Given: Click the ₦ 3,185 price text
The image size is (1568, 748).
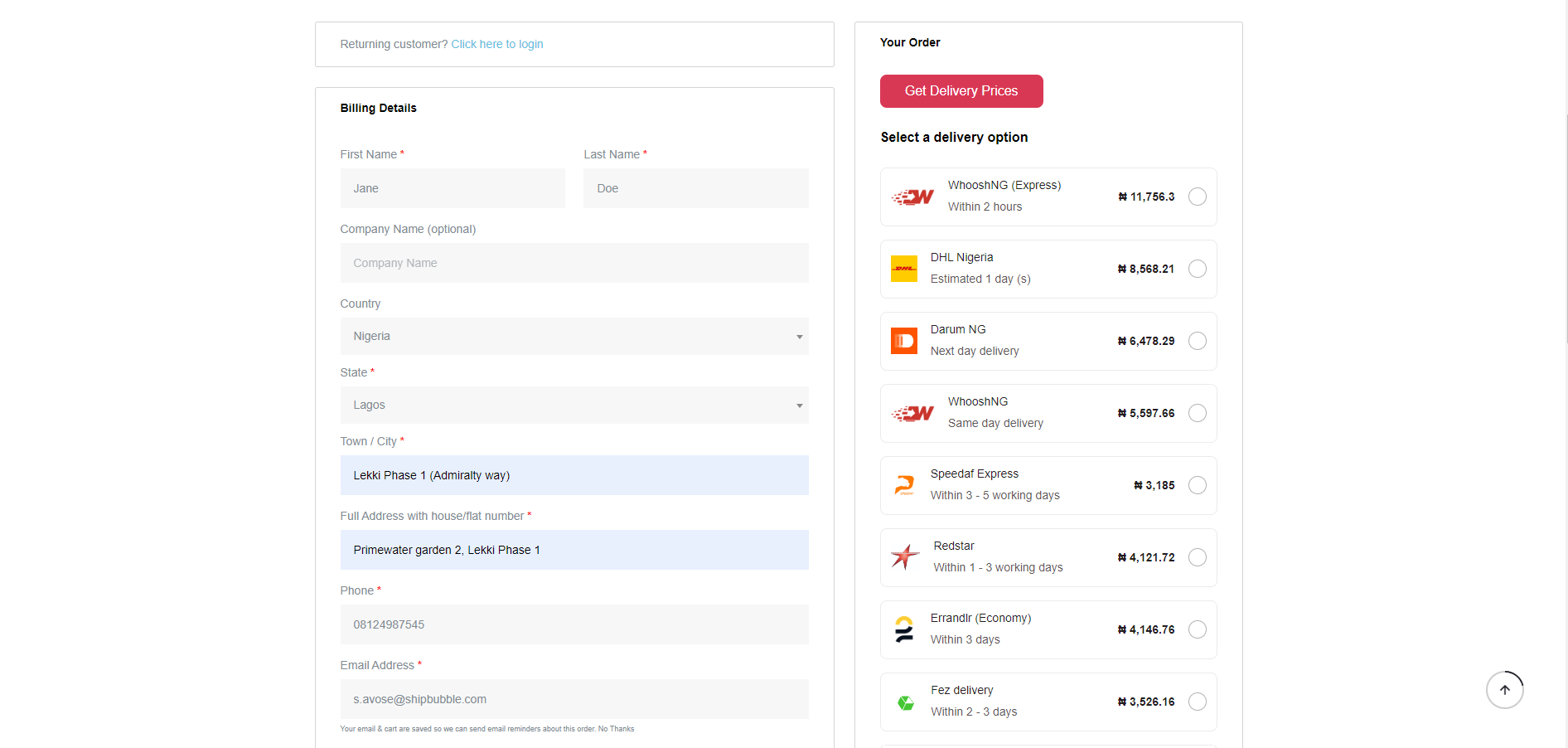Looking at the screenshot, I should tap(1154, 485).
